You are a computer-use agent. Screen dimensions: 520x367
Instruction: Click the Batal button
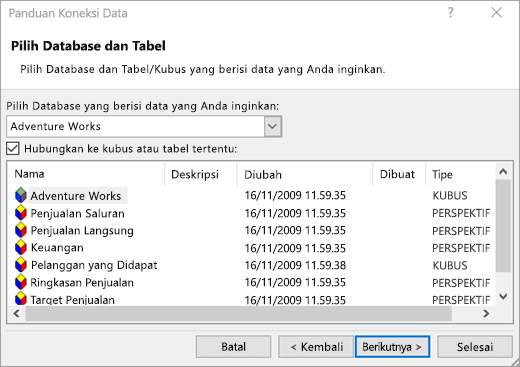233,347
